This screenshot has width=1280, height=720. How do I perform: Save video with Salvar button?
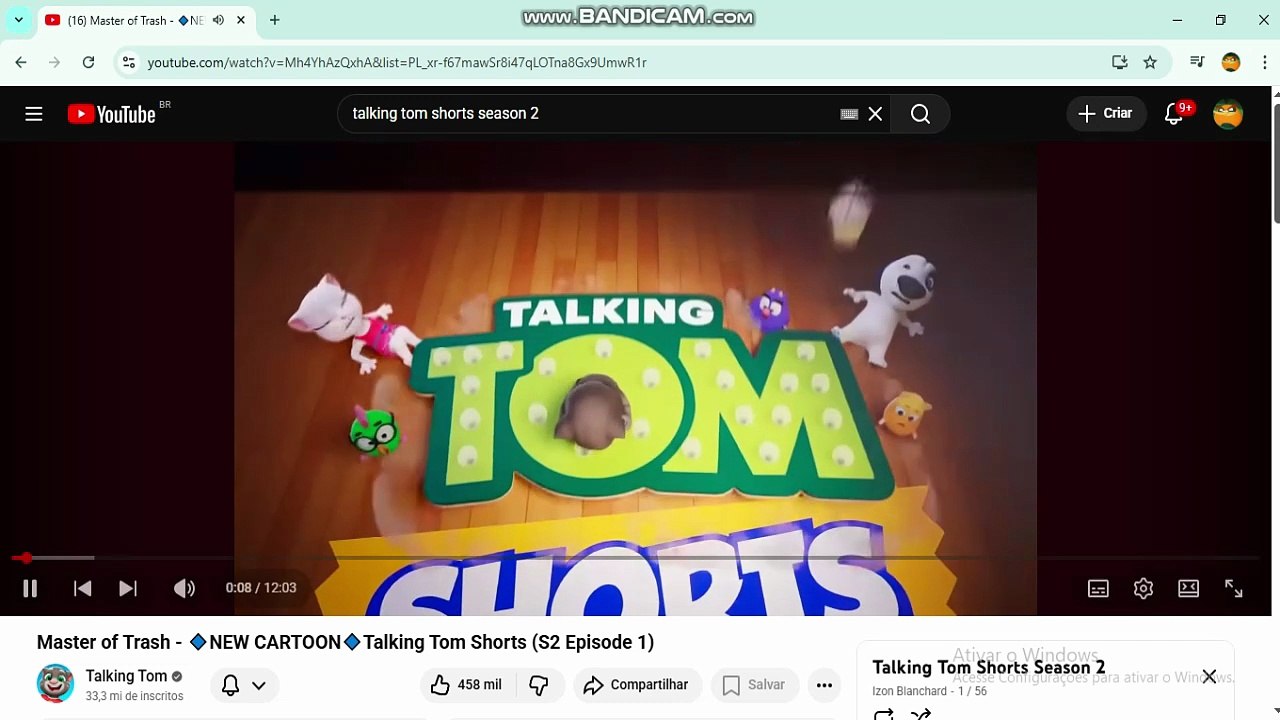tap(754, 685)
